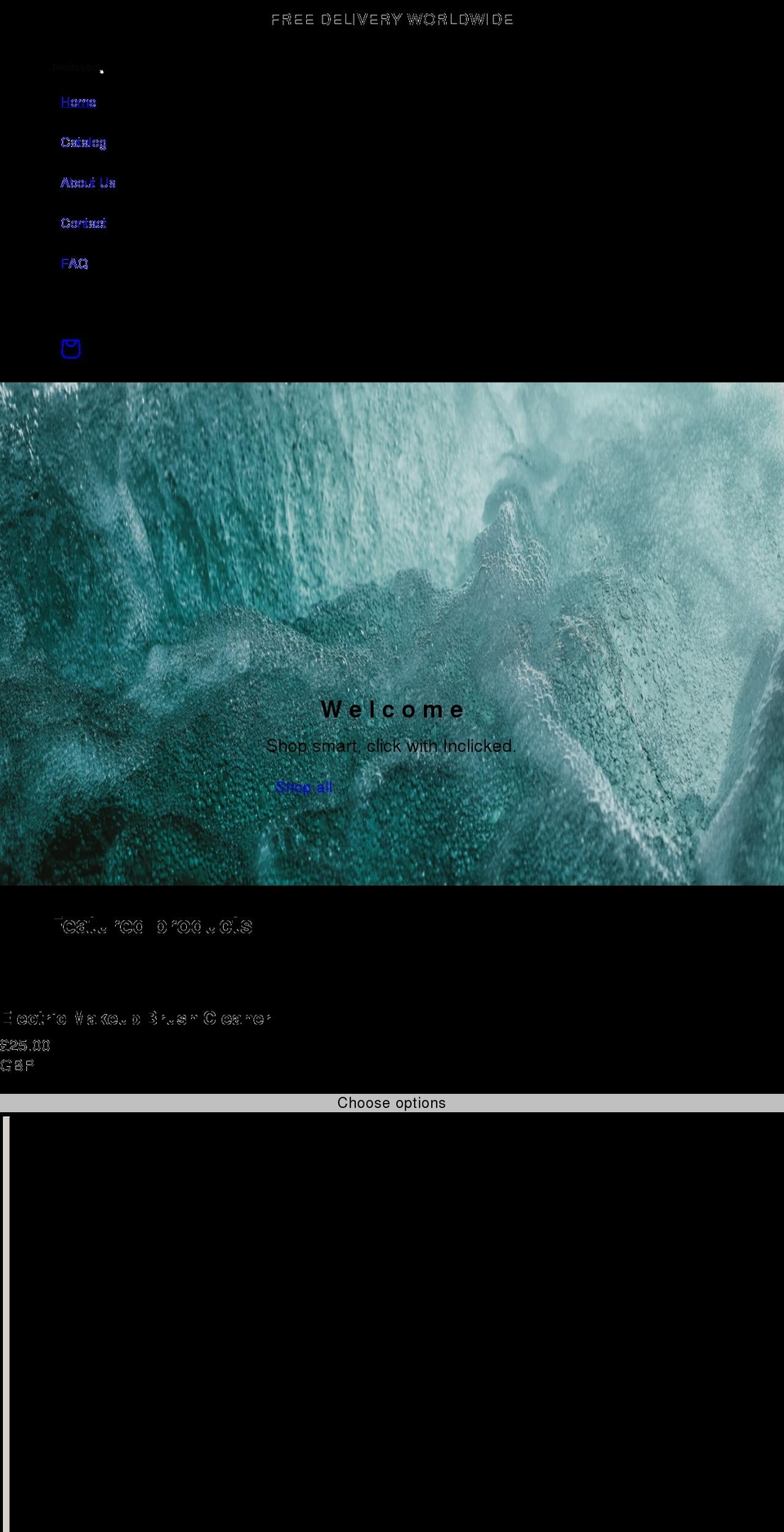The height and width of the screenshot is (1532, 784).
Task: Click the Inclicked logo in header
Action: [78, 68]
